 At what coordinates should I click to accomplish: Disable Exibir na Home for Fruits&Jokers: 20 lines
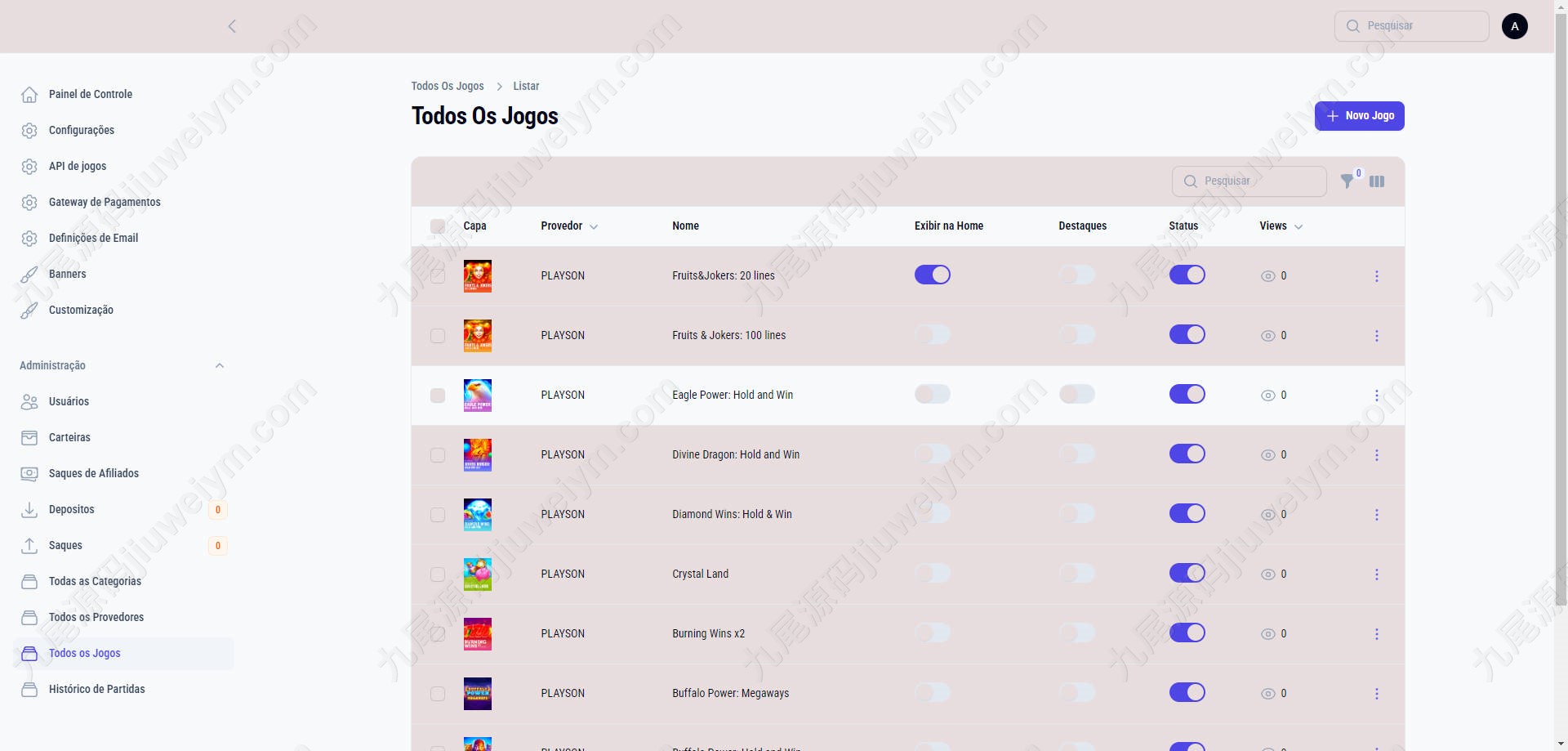(x=933, y=275)
